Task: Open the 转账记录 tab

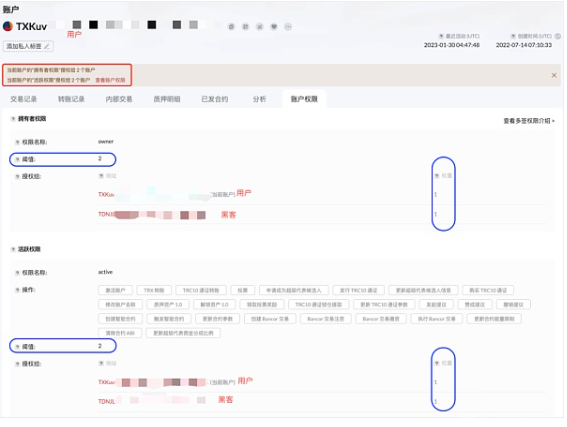Action: coord(71,99)
